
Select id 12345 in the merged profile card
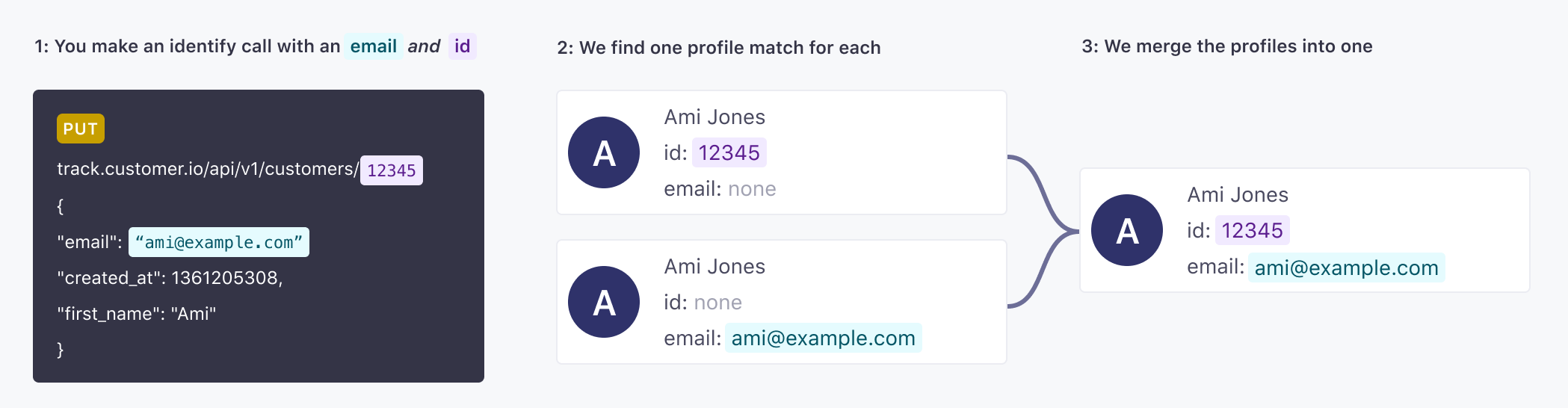tap(1252, 230)
